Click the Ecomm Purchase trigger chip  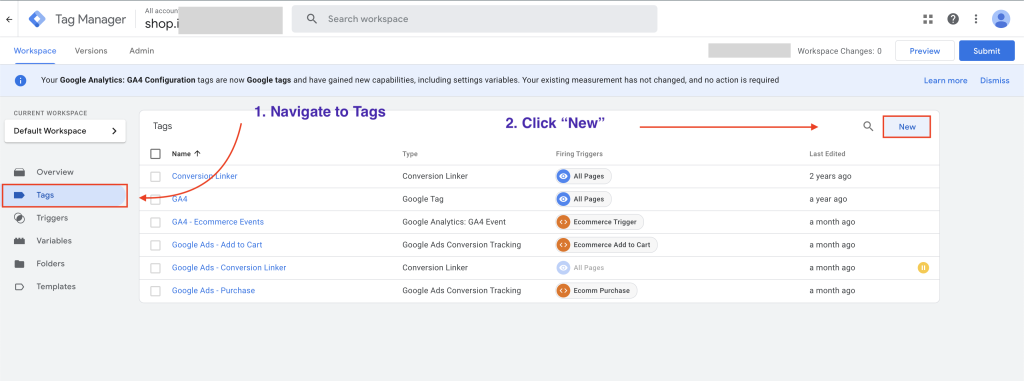(596, 290)
